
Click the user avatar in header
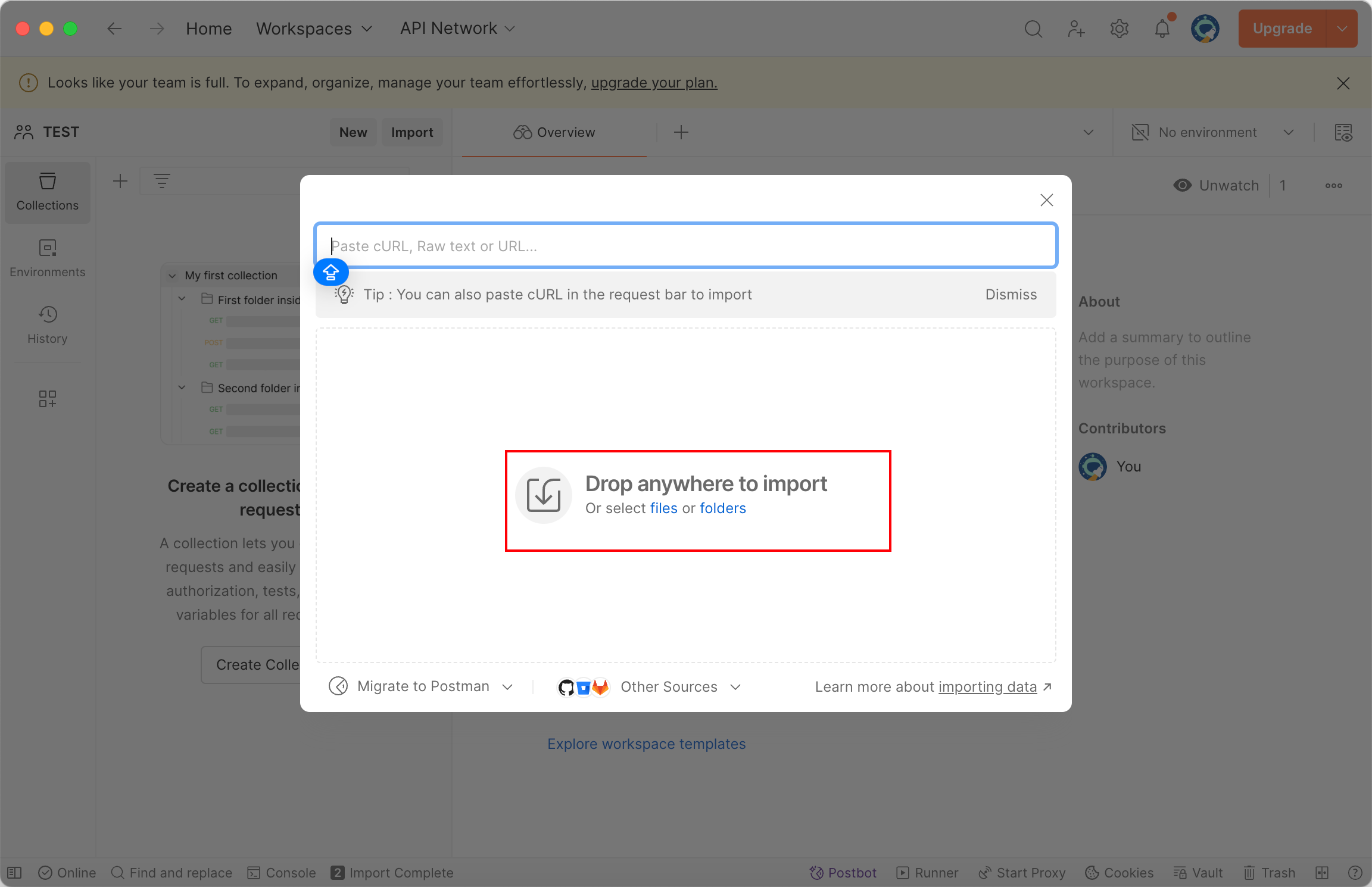click(x=1205, y=29)
